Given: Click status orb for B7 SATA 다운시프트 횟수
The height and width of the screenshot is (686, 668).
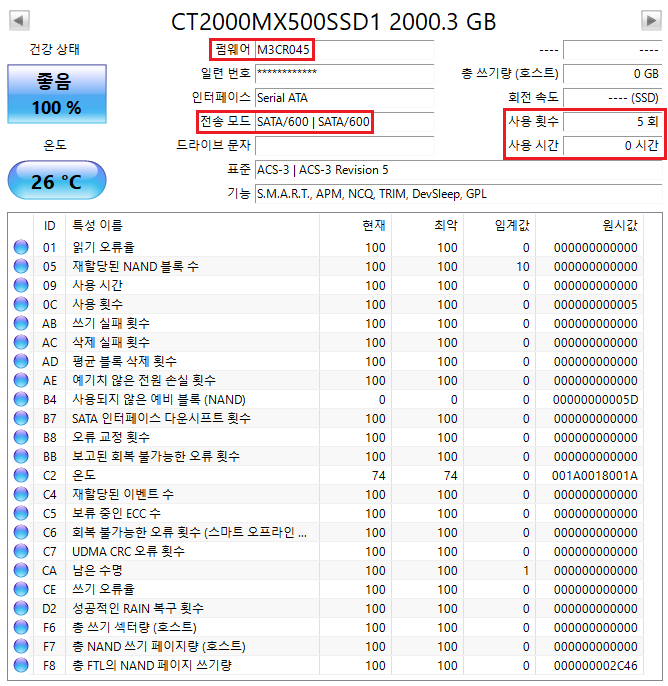Looking at the screenshot, I should 21,418.
